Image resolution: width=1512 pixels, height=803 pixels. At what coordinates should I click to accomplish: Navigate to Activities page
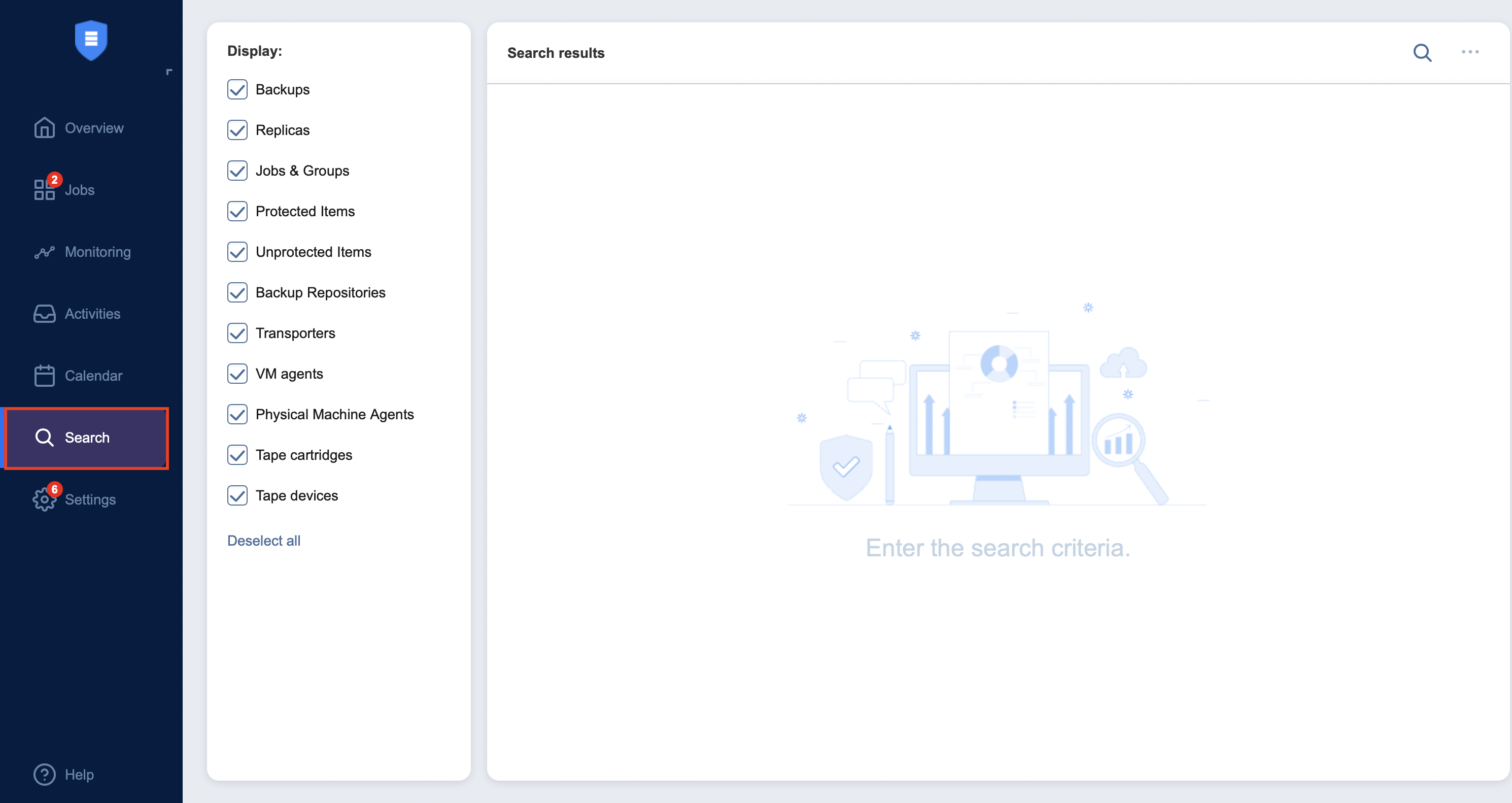[x=92, y=314]
